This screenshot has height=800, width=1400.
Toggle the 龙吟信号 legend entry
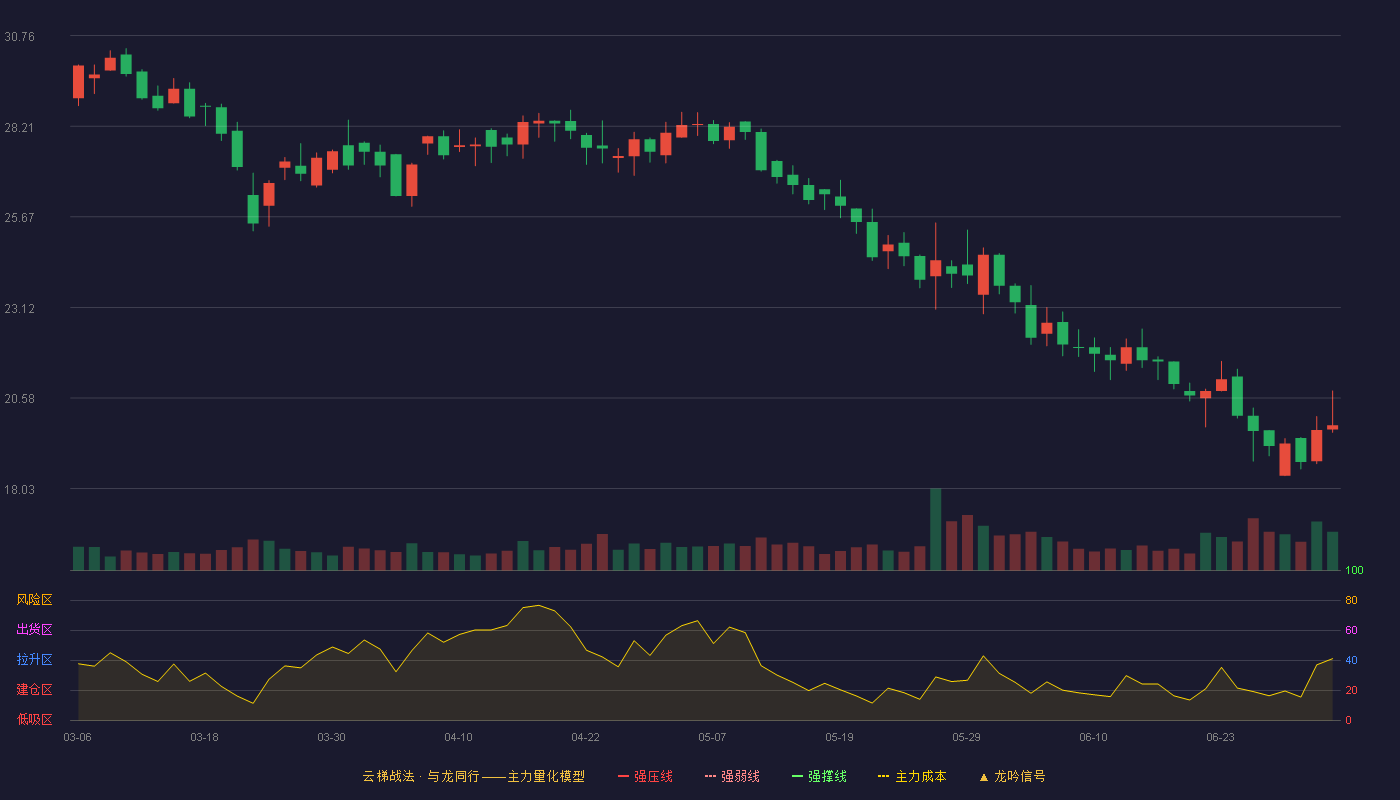[x=1012, y=776]
